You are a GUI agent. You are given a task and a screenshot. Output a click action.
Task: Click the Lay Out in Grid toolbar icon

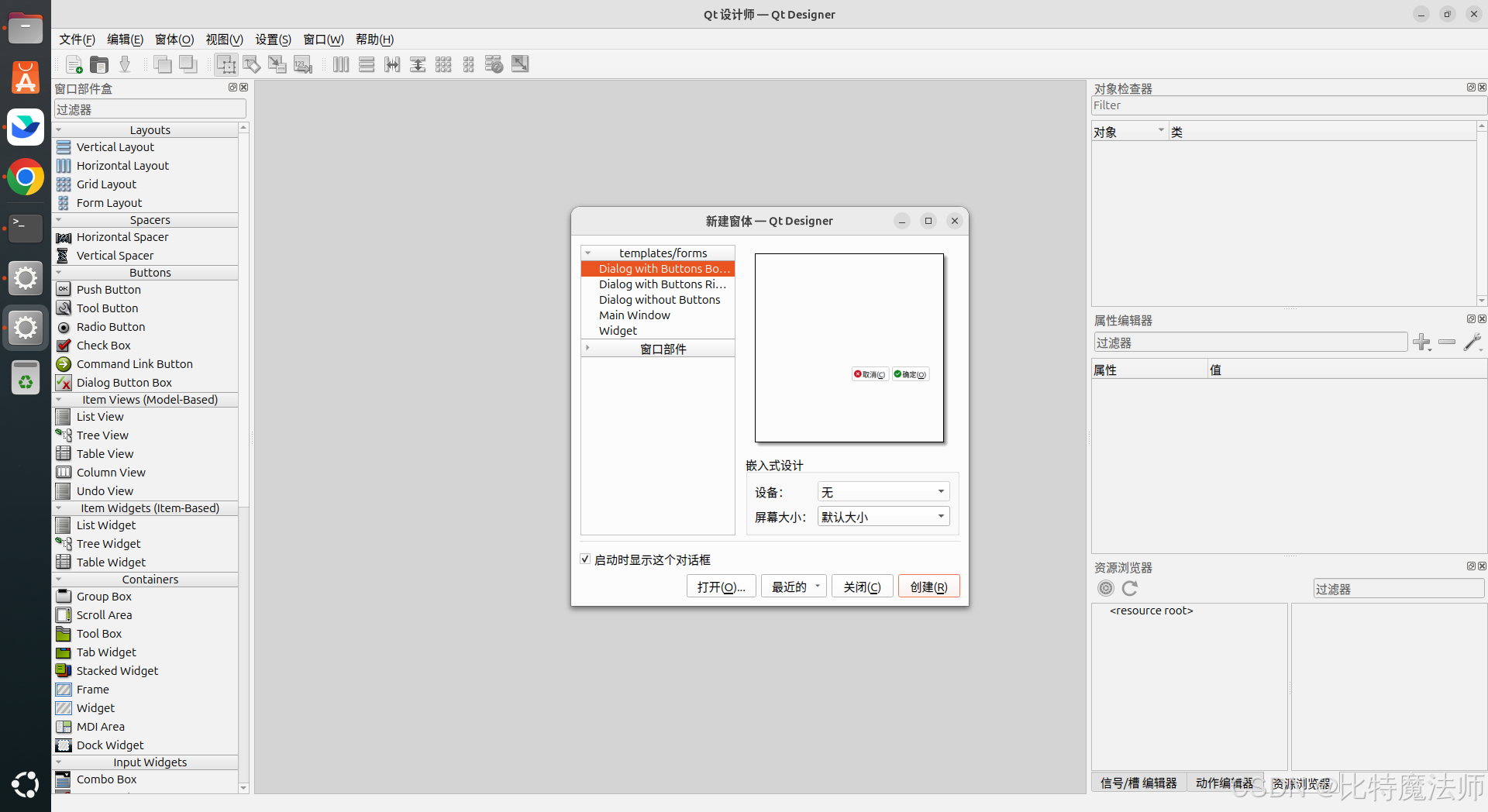(x=443, y=64)
